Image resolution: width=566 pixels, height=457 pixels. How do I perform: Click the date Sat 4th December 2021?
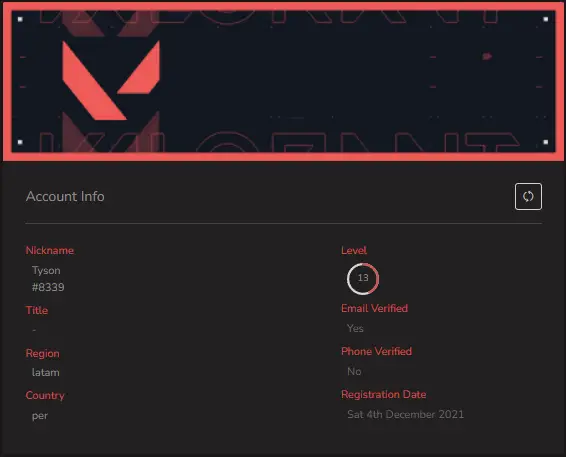405,414
